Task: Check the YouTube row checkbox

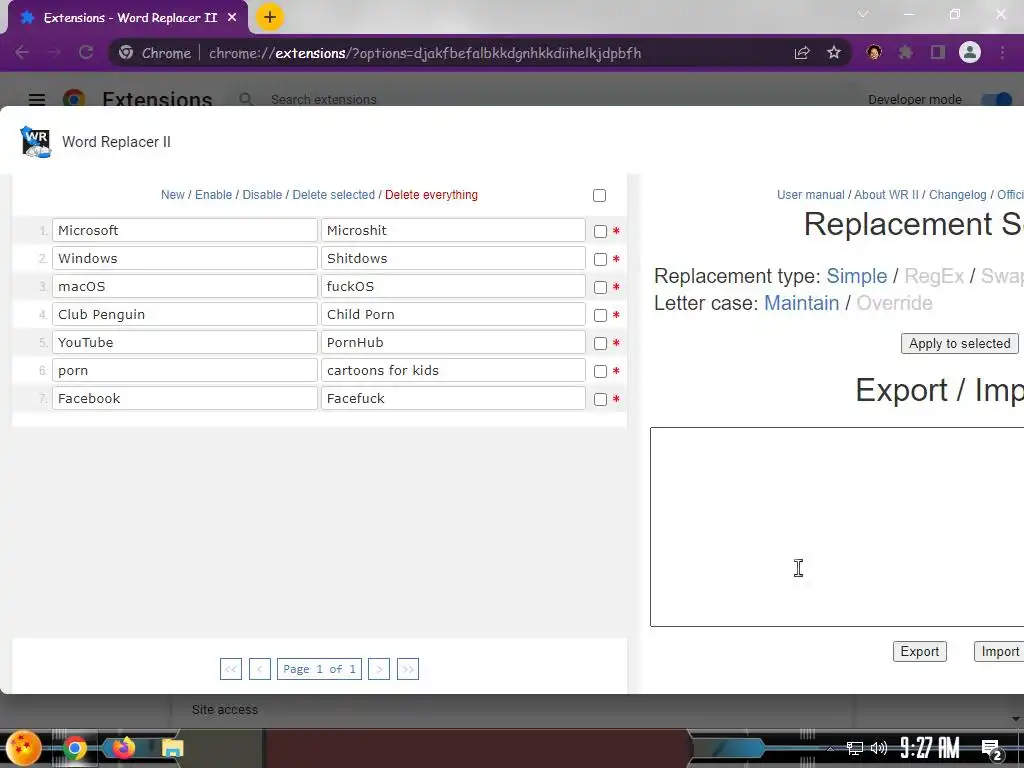Action: click(x=600, y=344)
